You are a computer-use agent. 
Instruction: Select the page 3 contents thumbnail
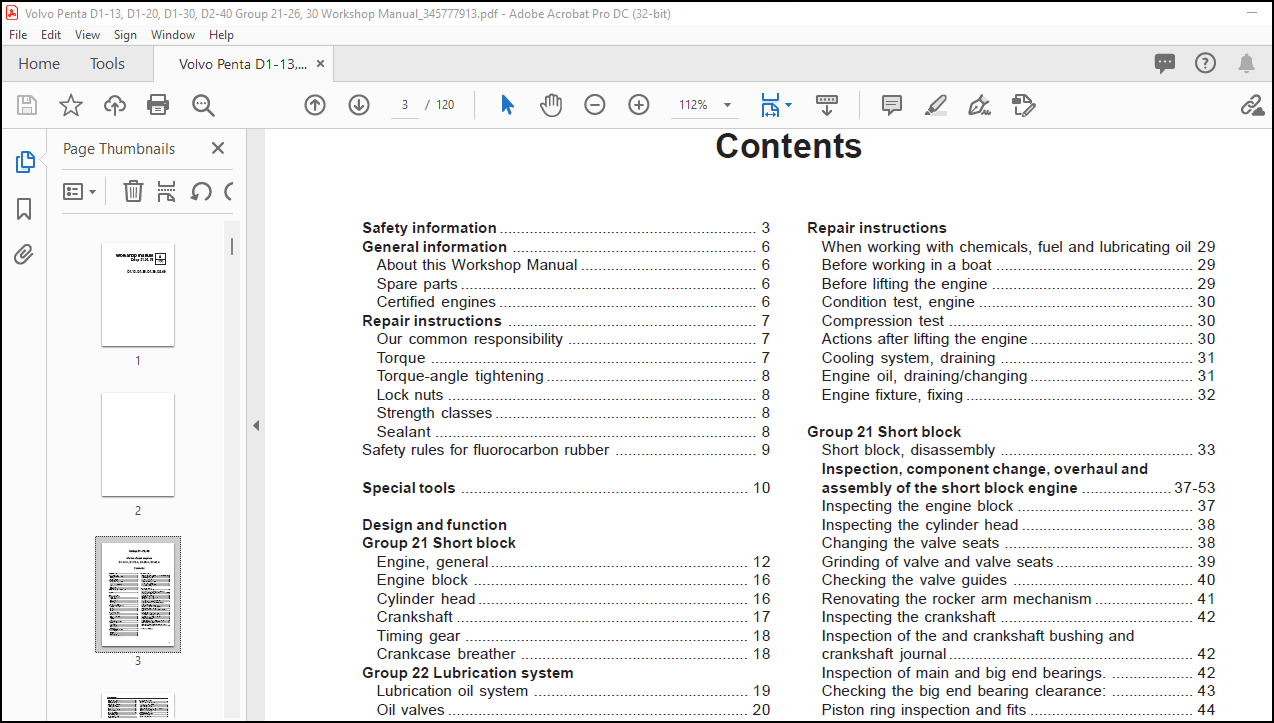138,594
